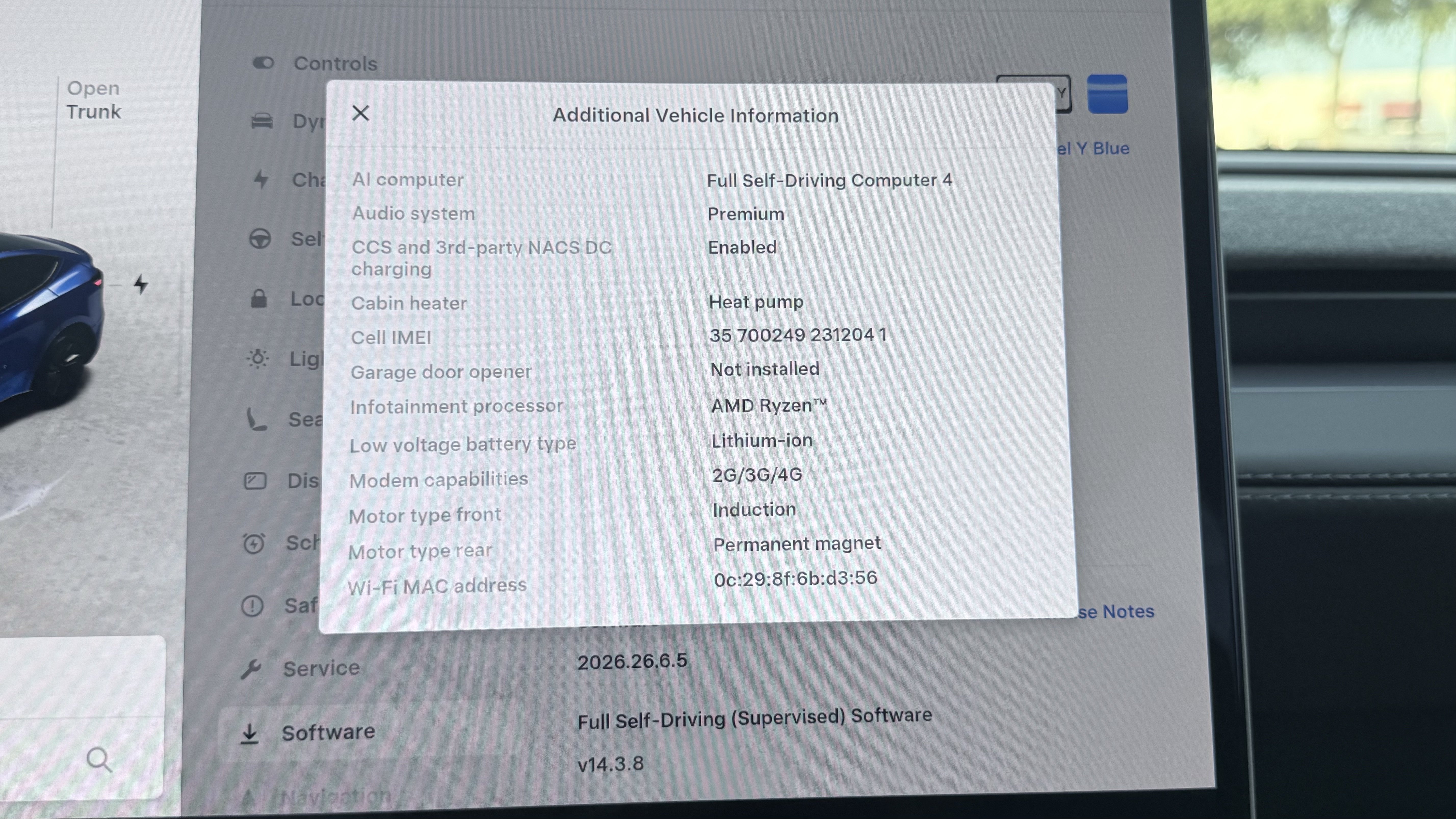Select the blue color swatch
Screen dimensions: 1456x819
[1108, 94]
